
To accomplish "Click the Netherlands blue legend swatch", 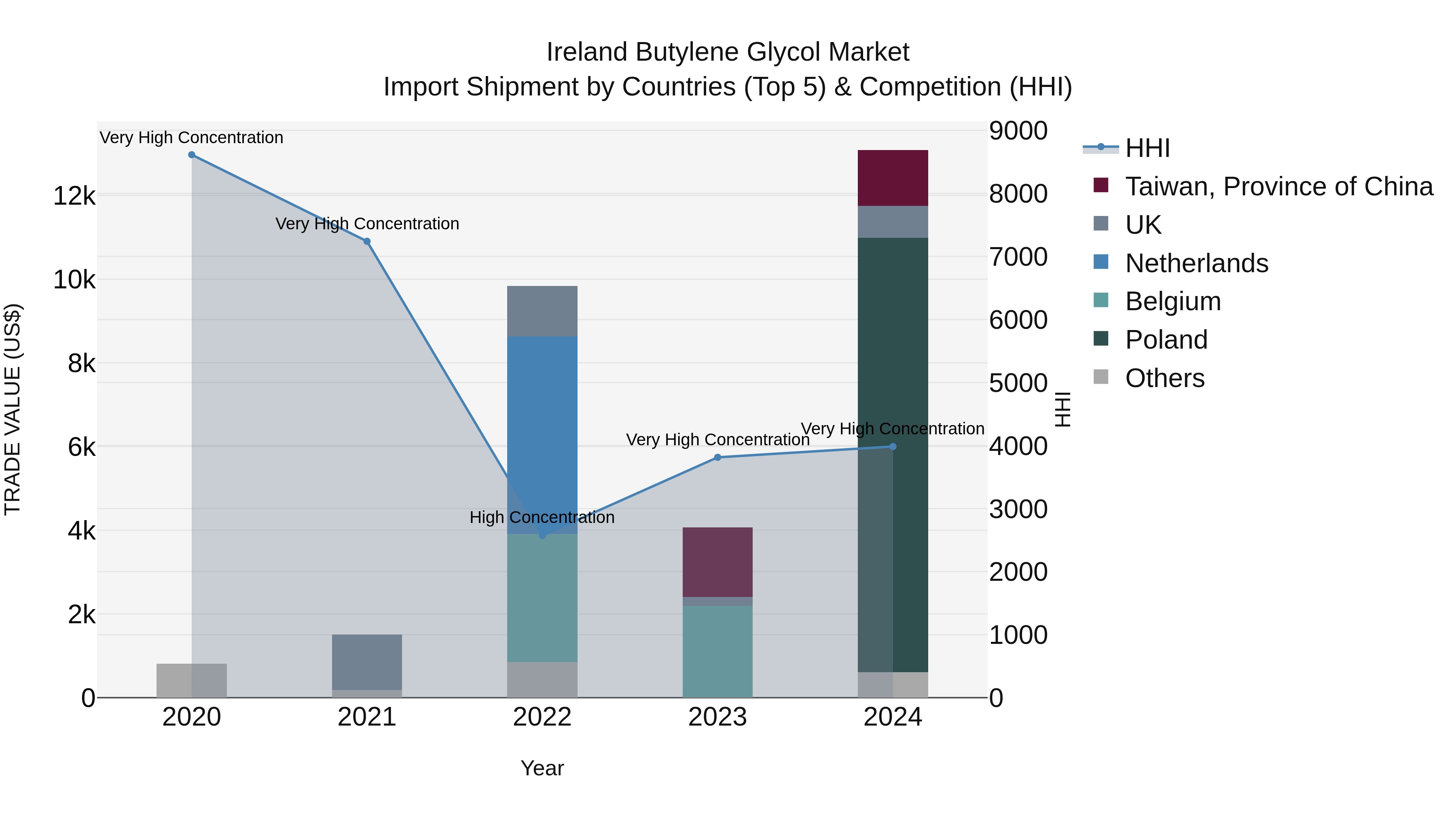I will (x=1101, y=262).
